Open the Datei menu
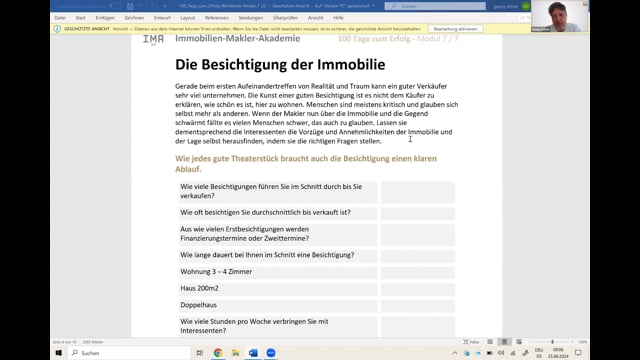This screenshot has height=360, width=640. 60,18
